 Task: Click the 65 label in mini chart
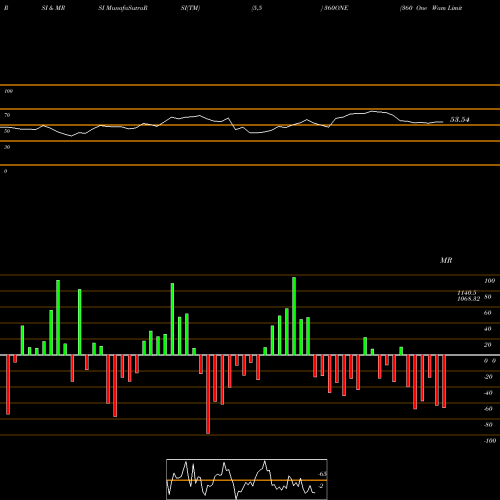[323, 474]
